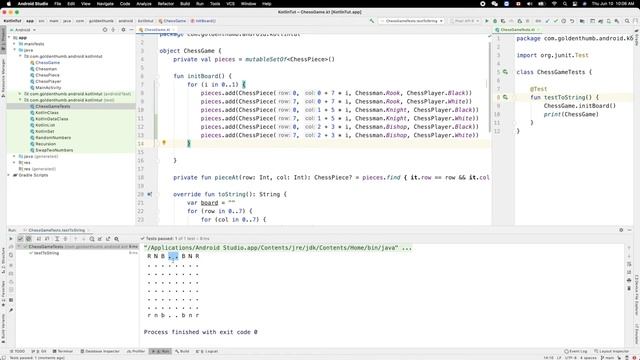Open the Refactor menu

coord(166,4)
